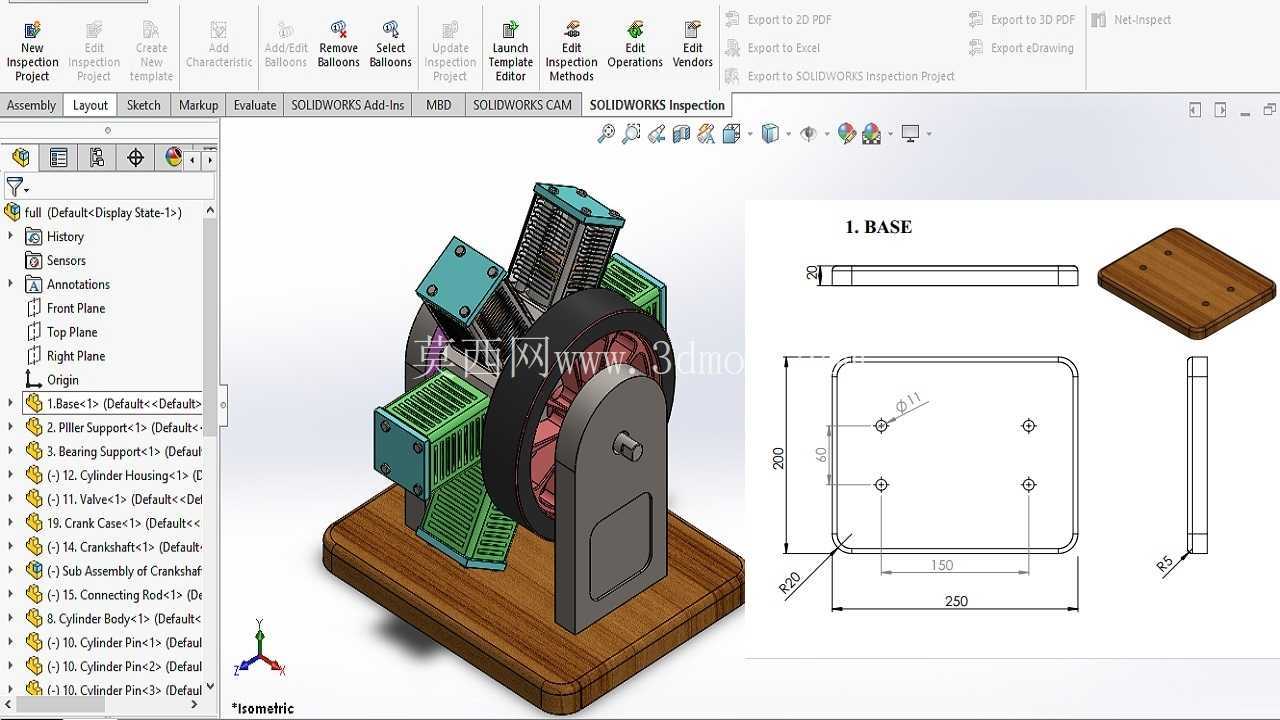Screen dimensions: 1280x720
Task: Switch to the Assembly tab
Action: pyautogui.click(x=31, y=105)
